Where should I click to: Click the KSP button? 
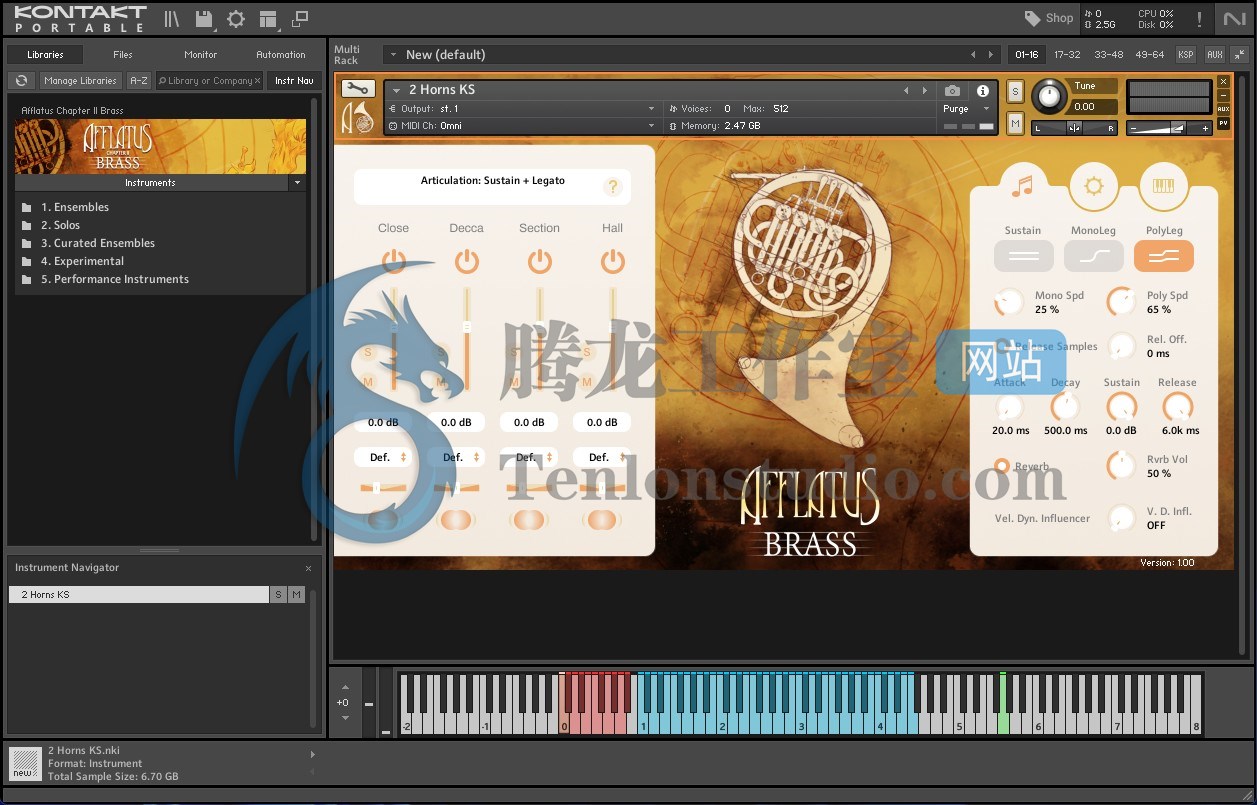coord(1186,55)
